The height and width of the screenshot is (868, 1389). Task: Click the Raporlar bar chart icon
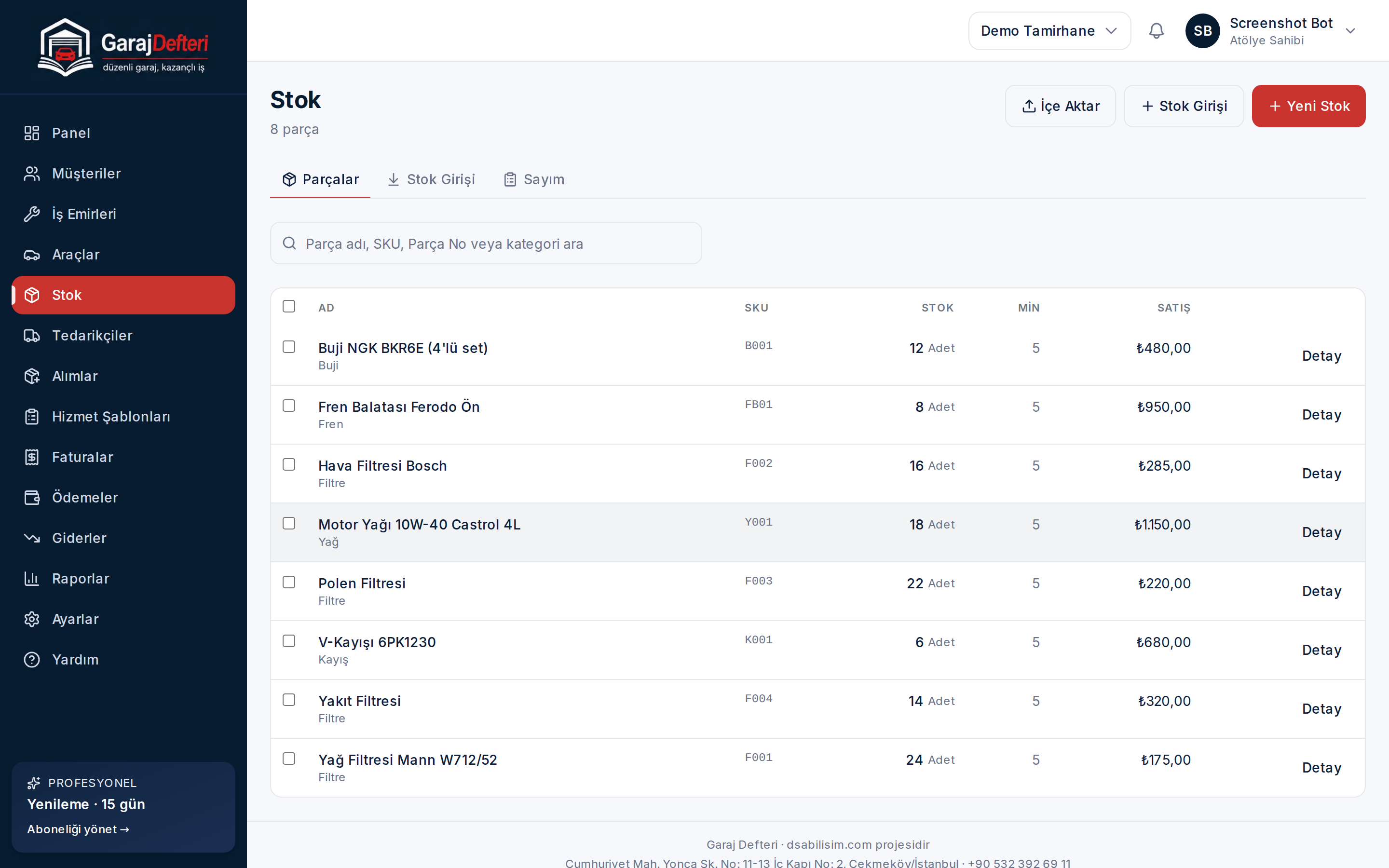(31, 579)
